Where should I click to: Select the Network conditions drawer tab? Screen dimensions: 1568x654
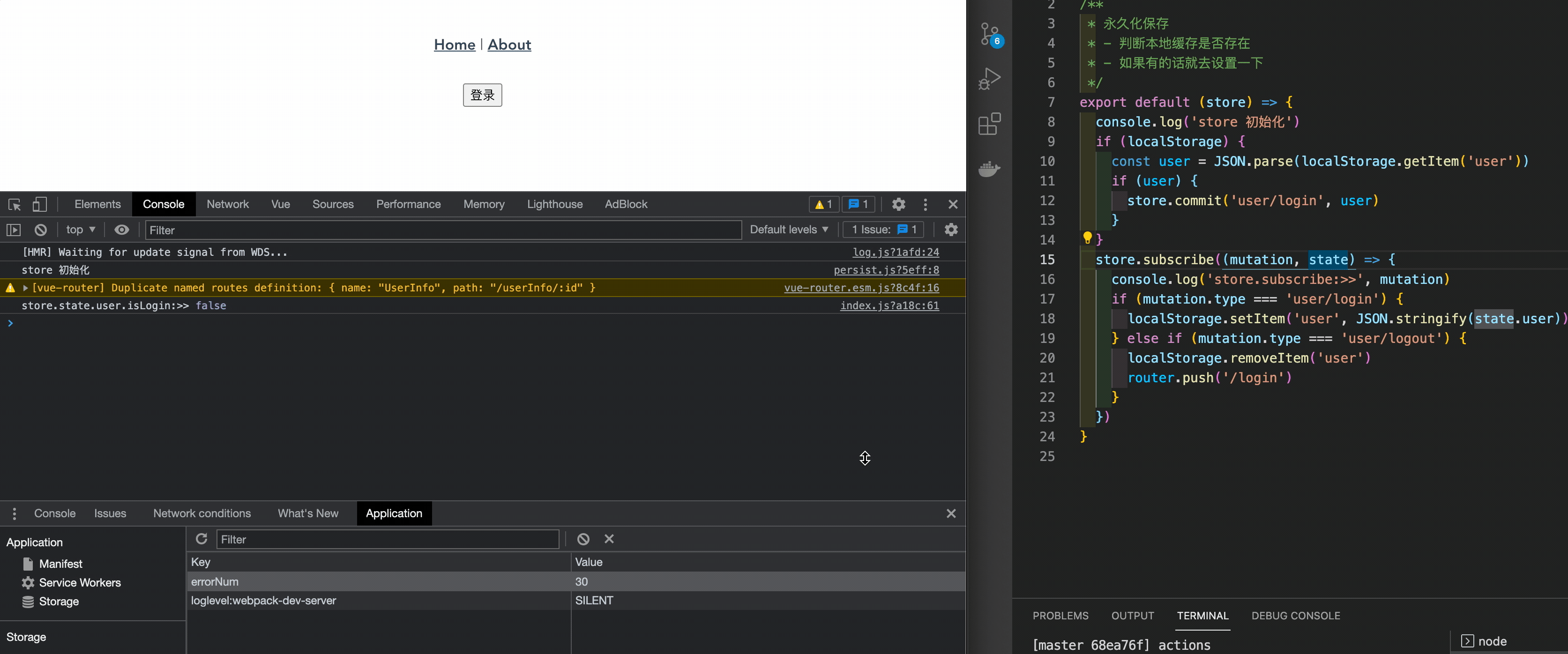[202, 513]
